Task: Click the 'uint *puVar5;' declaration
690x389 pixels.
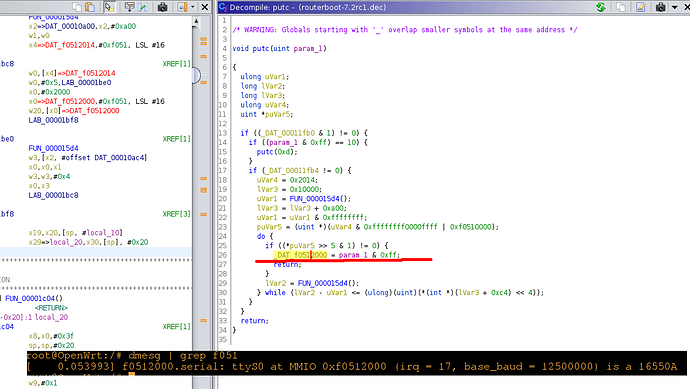Action: click(x=267, y=114)
